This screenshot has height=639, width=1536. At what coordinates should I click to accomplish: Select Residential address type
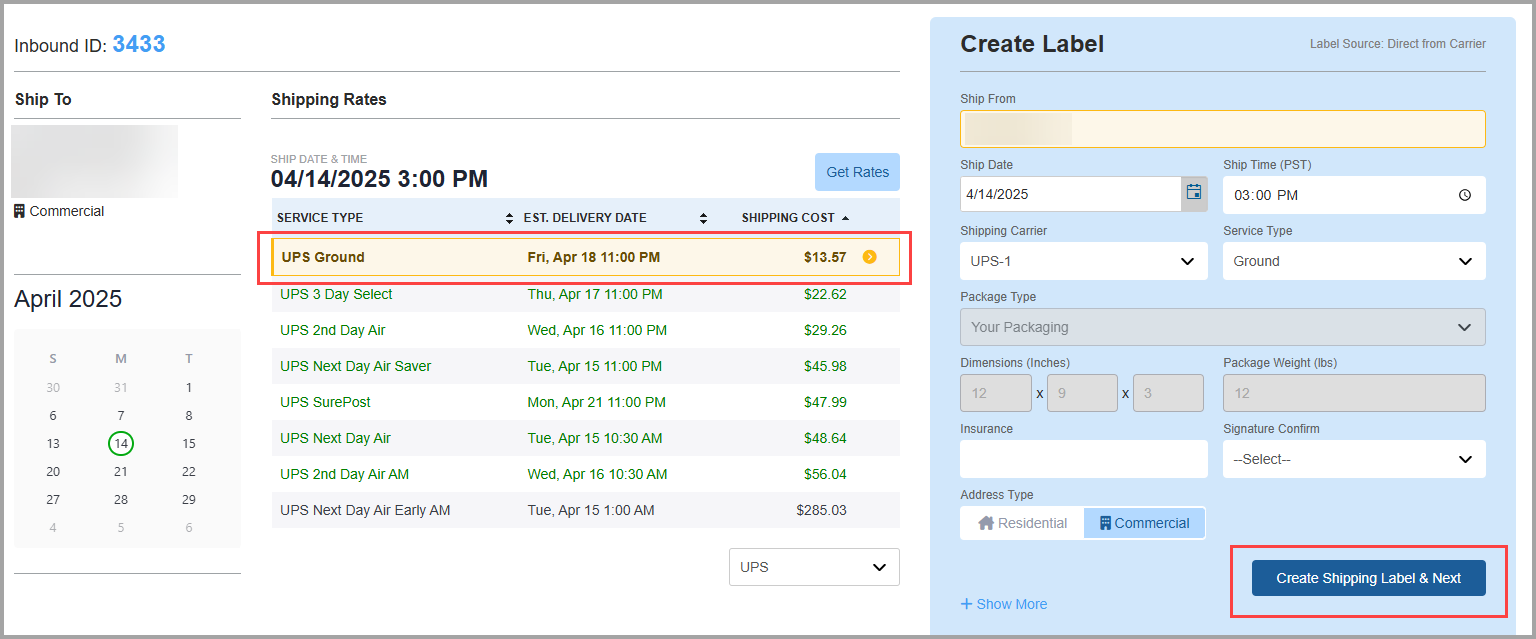pos(1022,523)
